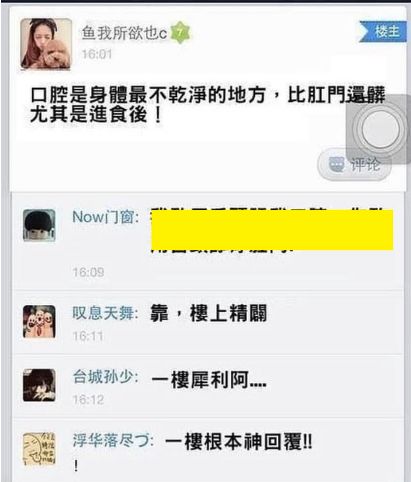This screenshot has width=411, height=482.
Task: Select the main post text about 口腔
Action: click(x=207, y=105)
